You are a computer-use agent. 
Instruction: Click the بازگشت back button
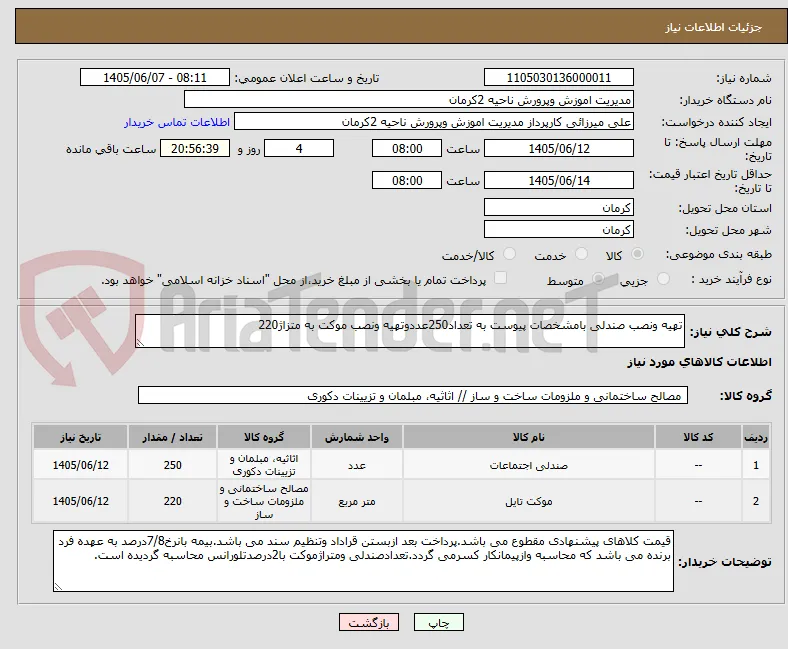tap(369, 622)
